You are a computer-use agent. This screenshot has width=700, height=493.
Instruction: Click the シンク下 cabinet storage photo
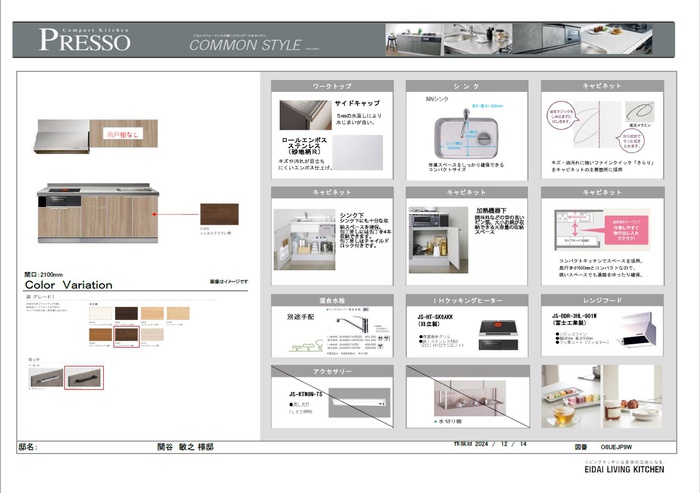[304, 240]
